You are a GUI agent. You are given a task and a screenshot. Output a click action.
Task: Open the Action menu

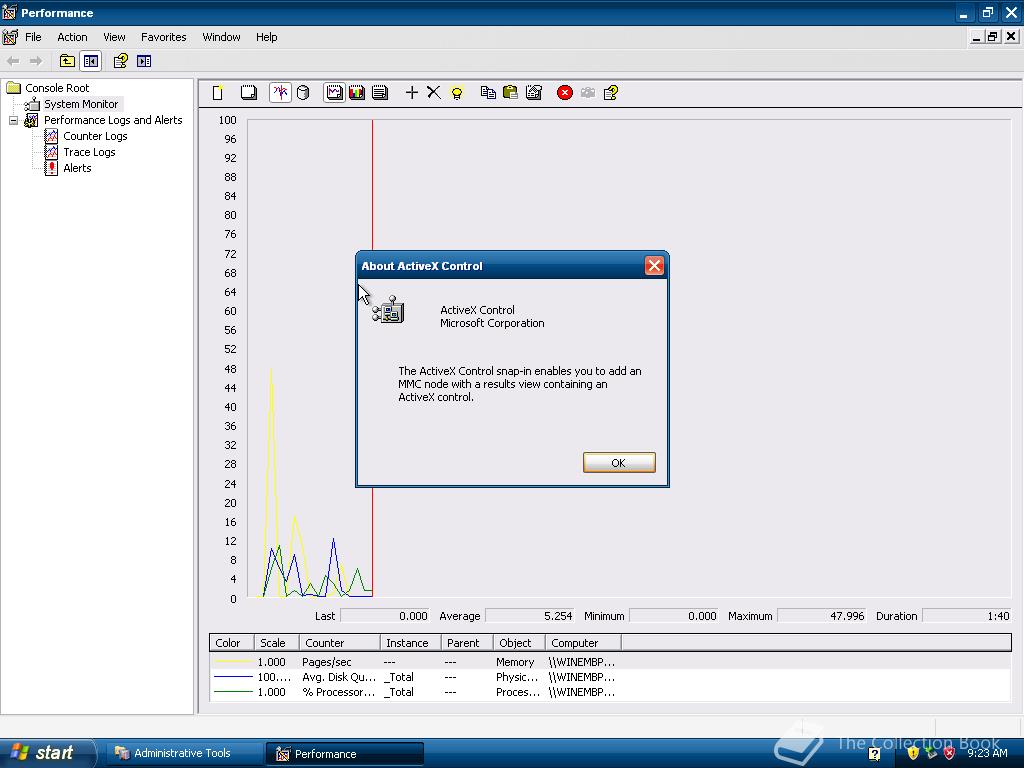[72, 37]
